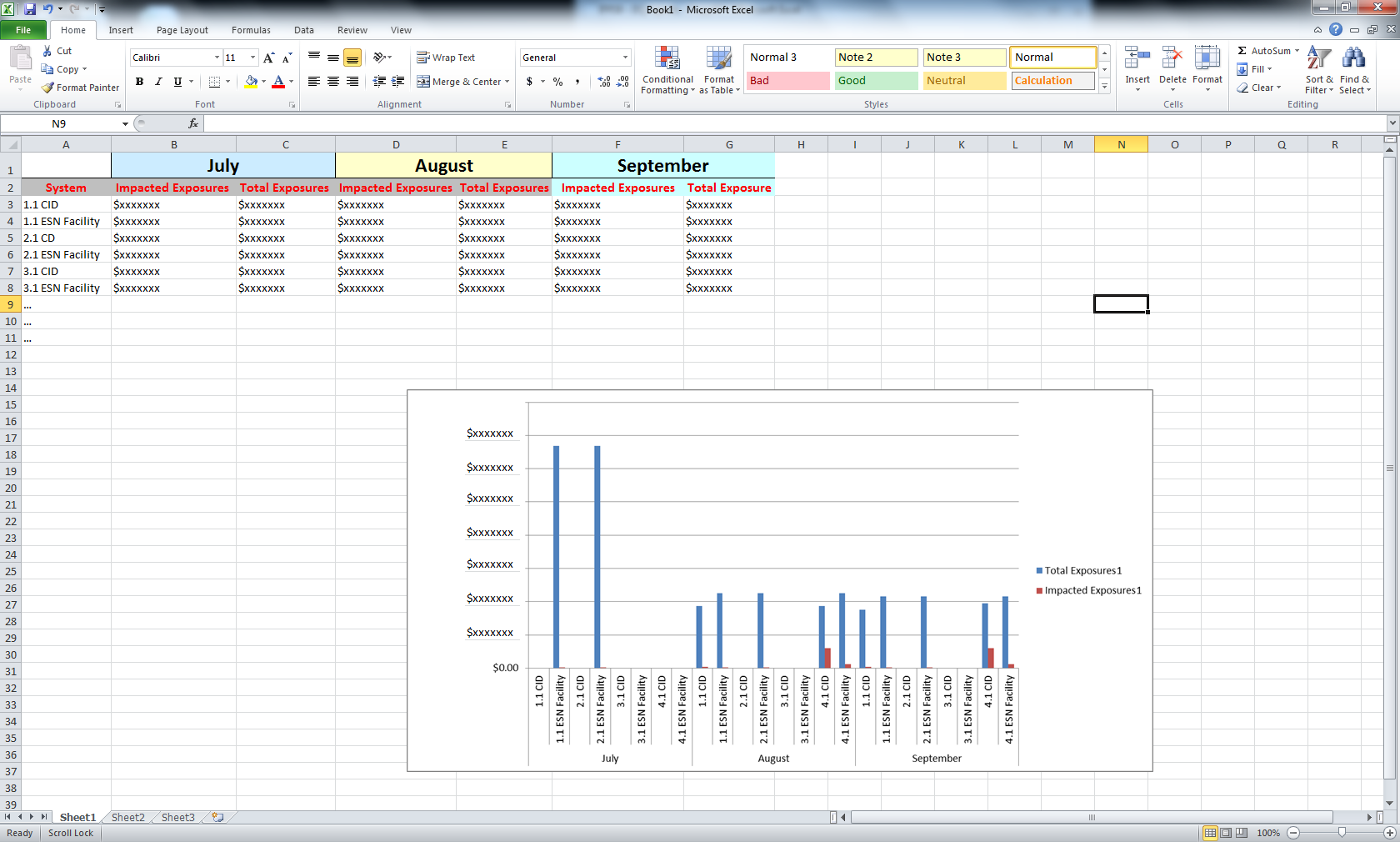Viewport: 1400px width, 842px height.
Task: Apply the Note 2 cell style
Action: 876,58
